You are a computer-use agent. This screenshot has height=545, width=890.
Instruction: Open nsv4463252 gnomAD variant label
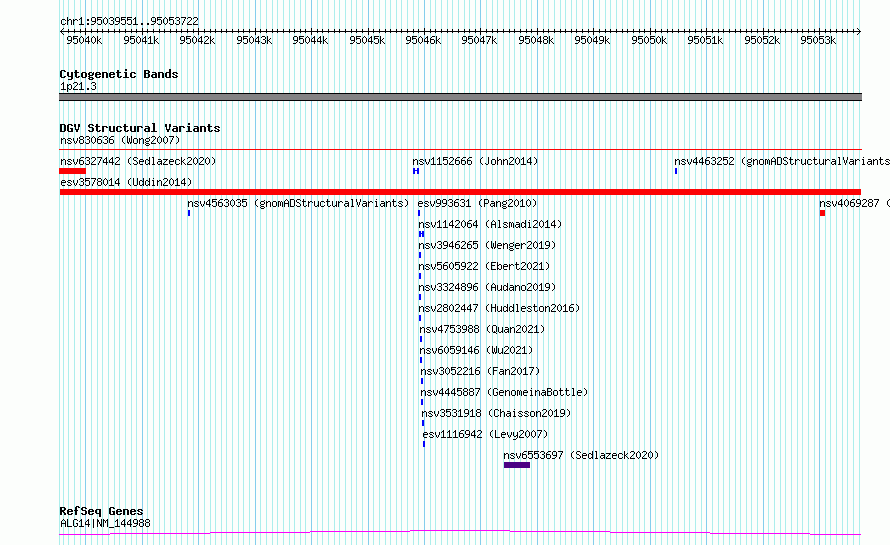(x=782, y=161)
